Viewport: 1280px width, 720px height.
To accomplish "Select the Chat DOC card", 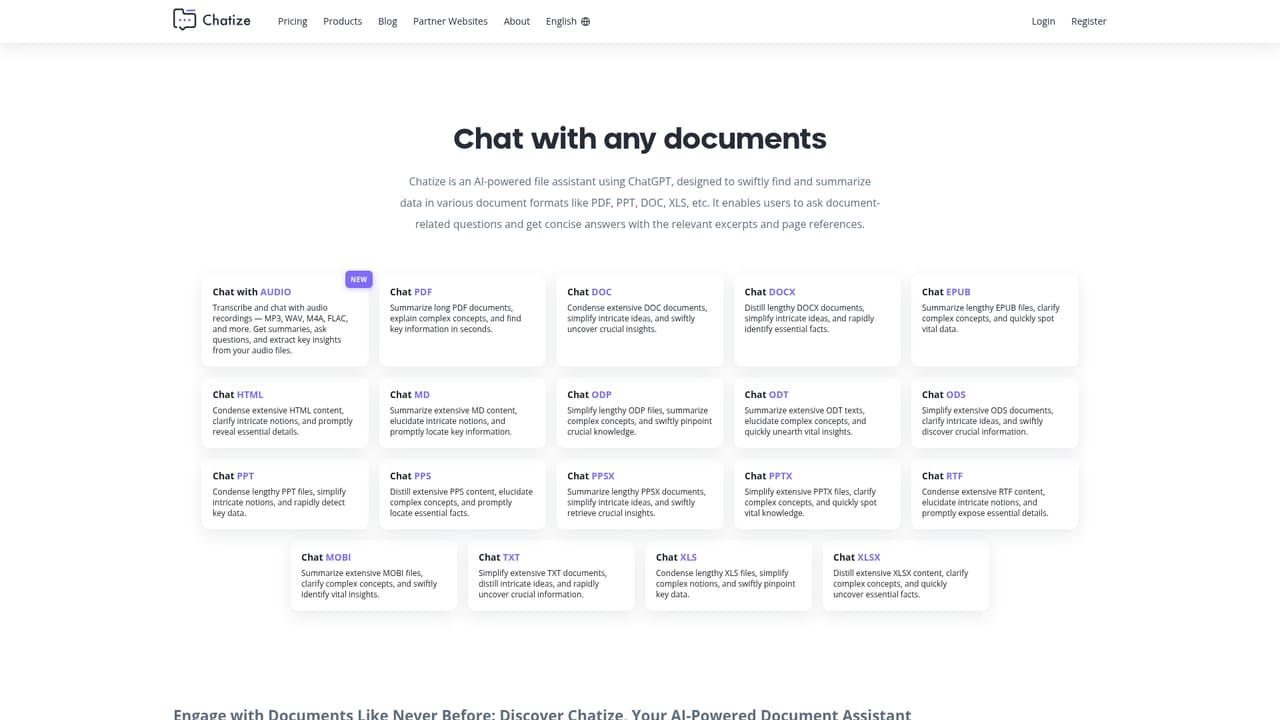I will coord(640,321).
